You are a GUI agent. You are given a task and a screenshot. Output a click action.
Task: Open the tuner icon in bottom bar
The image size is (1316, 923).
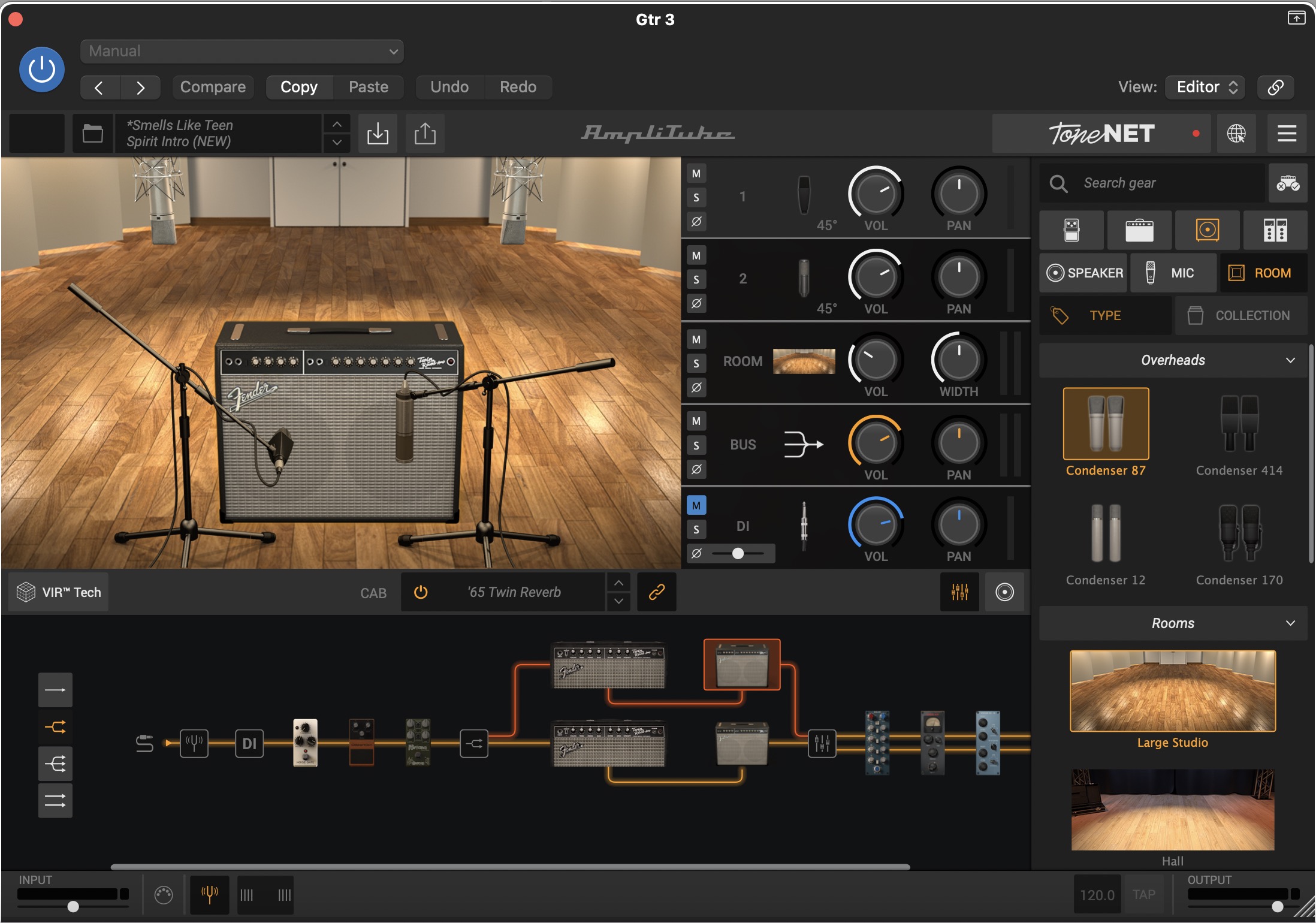tap(209, 895)
